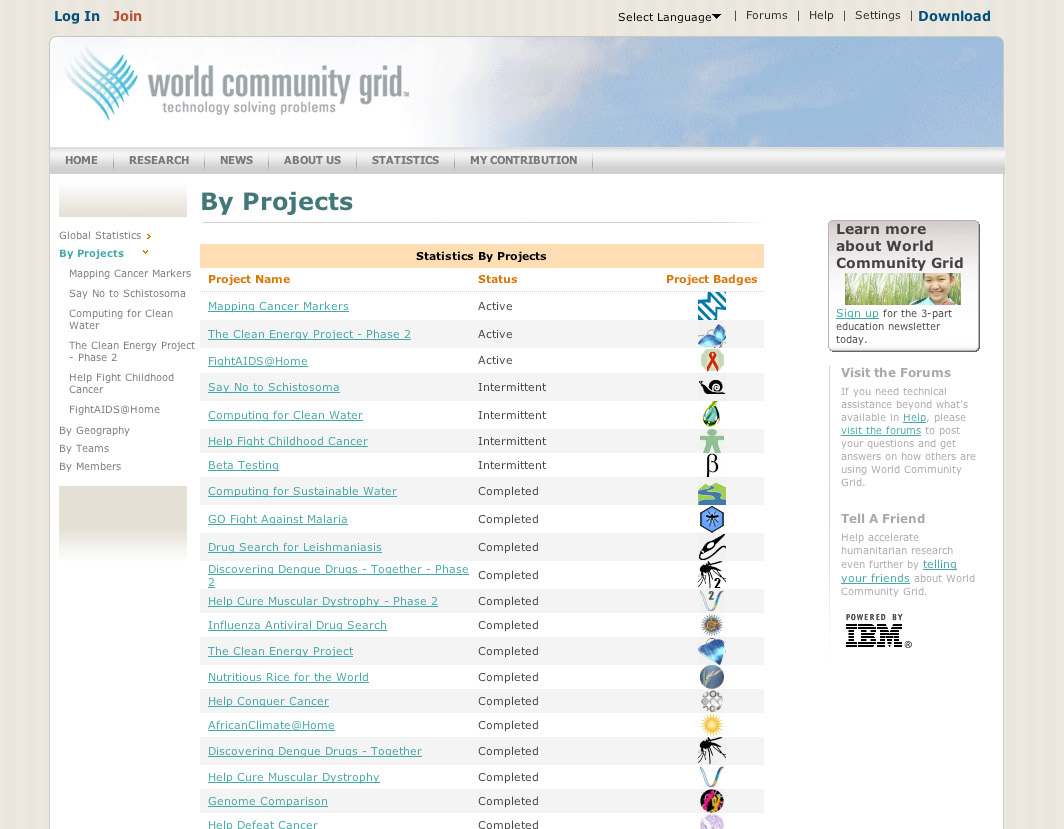Click the Log In link
Viewport: 1064px width, 829px height.
pyautogui.click(x=77, y=16)
